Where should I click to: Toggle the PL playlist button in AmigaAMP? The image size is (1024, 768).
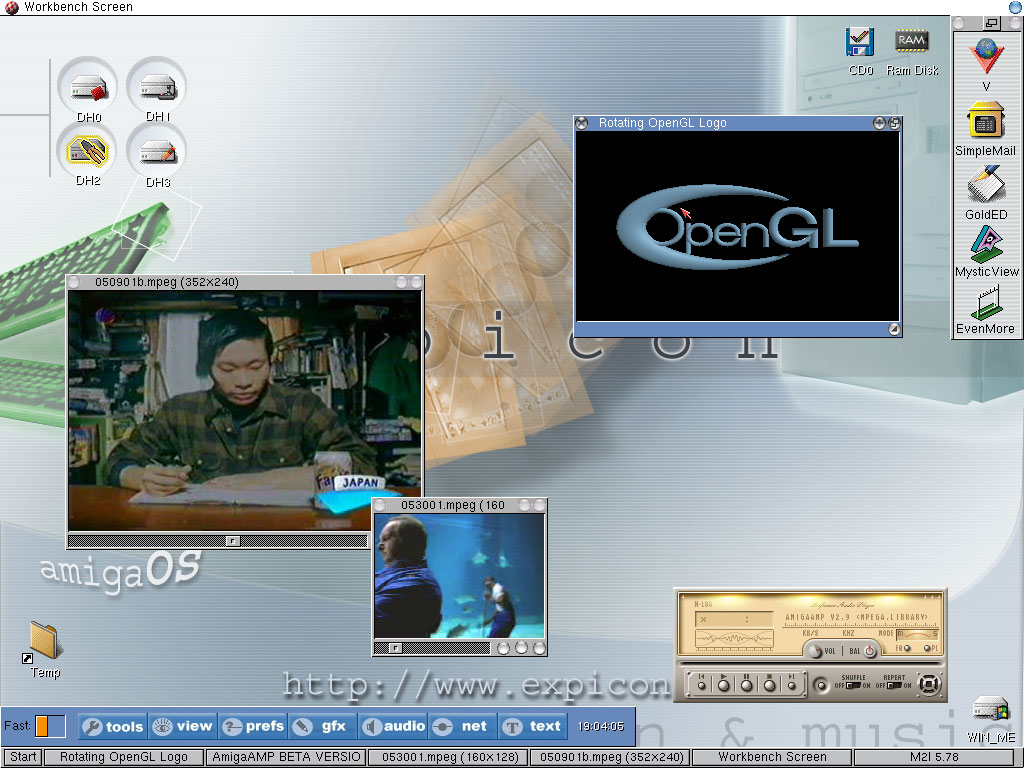[x=928, y=649]
